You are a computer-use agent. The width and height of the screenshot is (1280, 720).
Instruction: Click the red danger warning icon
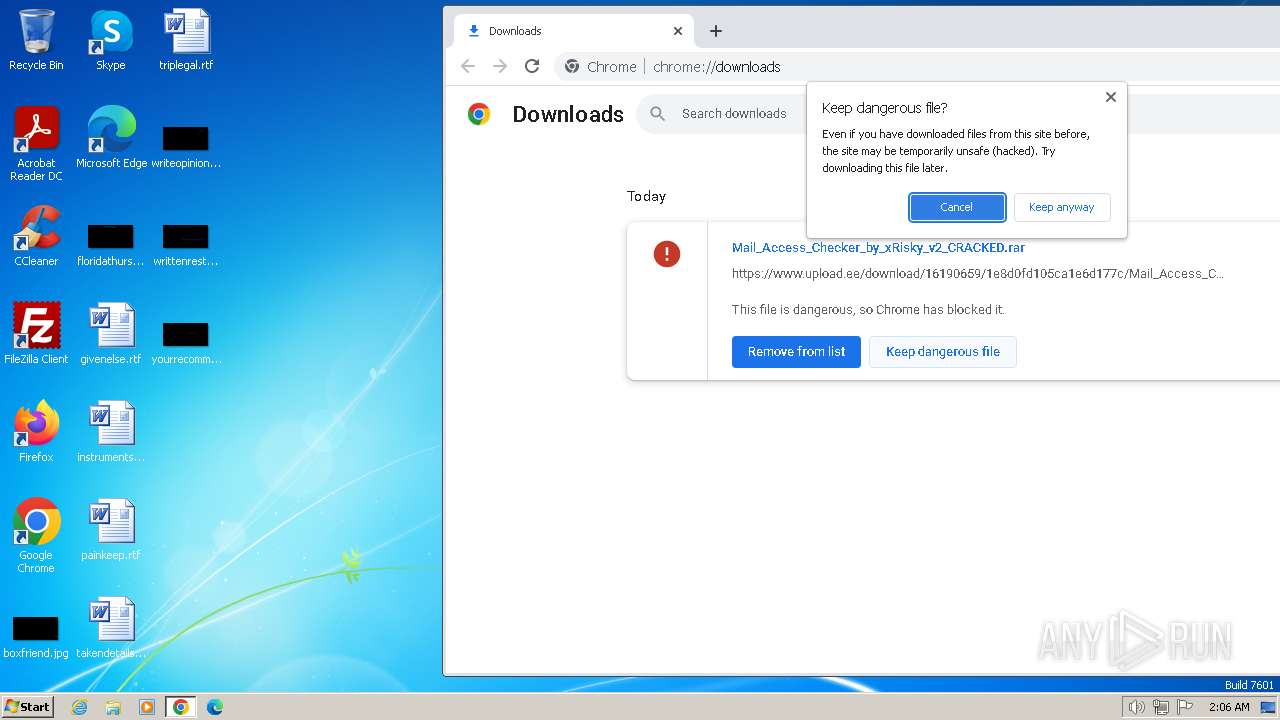click(667, 254)
